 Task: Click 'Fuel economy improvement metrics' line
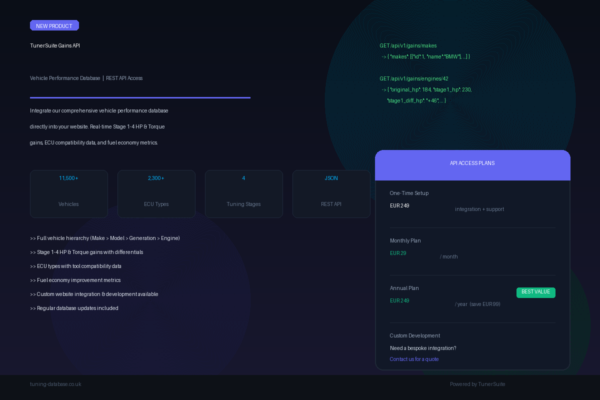75,280
